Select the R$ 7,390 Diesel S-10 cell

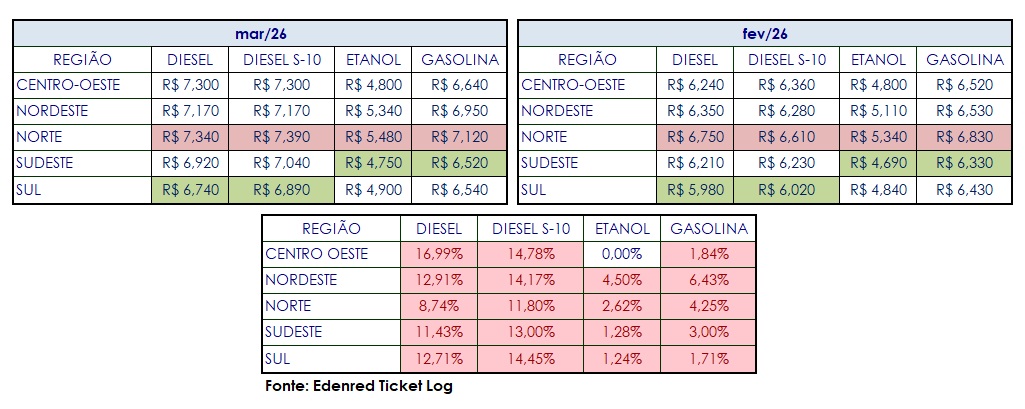coord(281,137)
